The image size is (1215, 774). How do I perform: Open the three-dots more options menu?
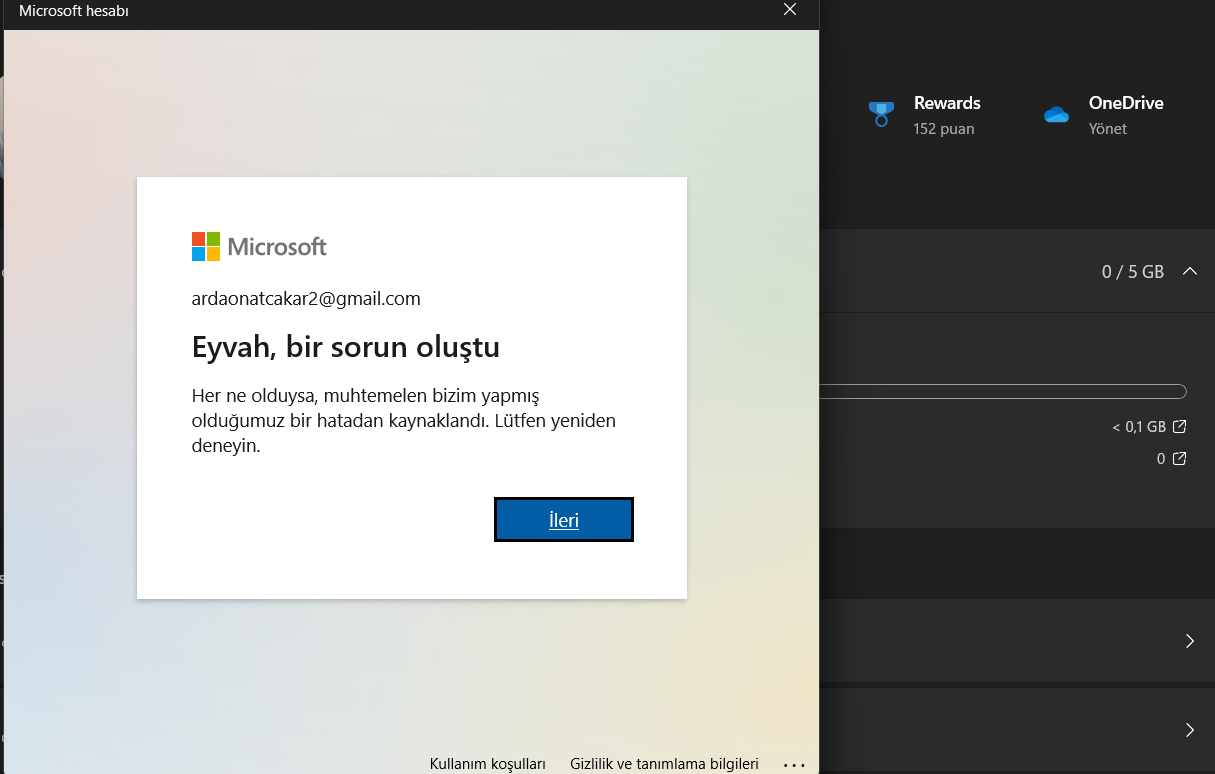point(794,764)
